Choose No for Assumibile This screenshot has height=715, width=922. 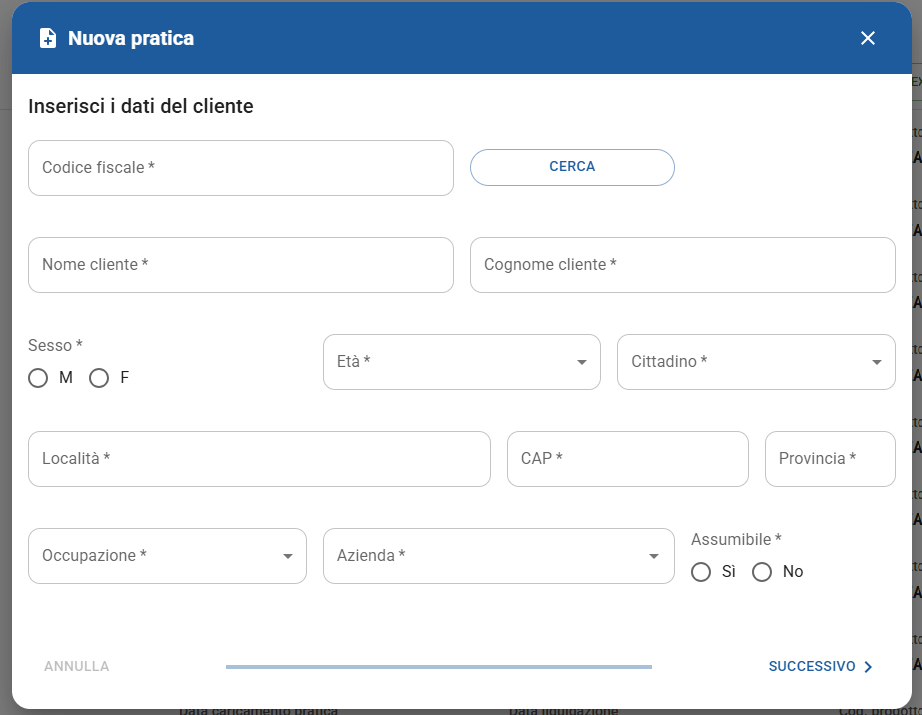pos(762,572)
